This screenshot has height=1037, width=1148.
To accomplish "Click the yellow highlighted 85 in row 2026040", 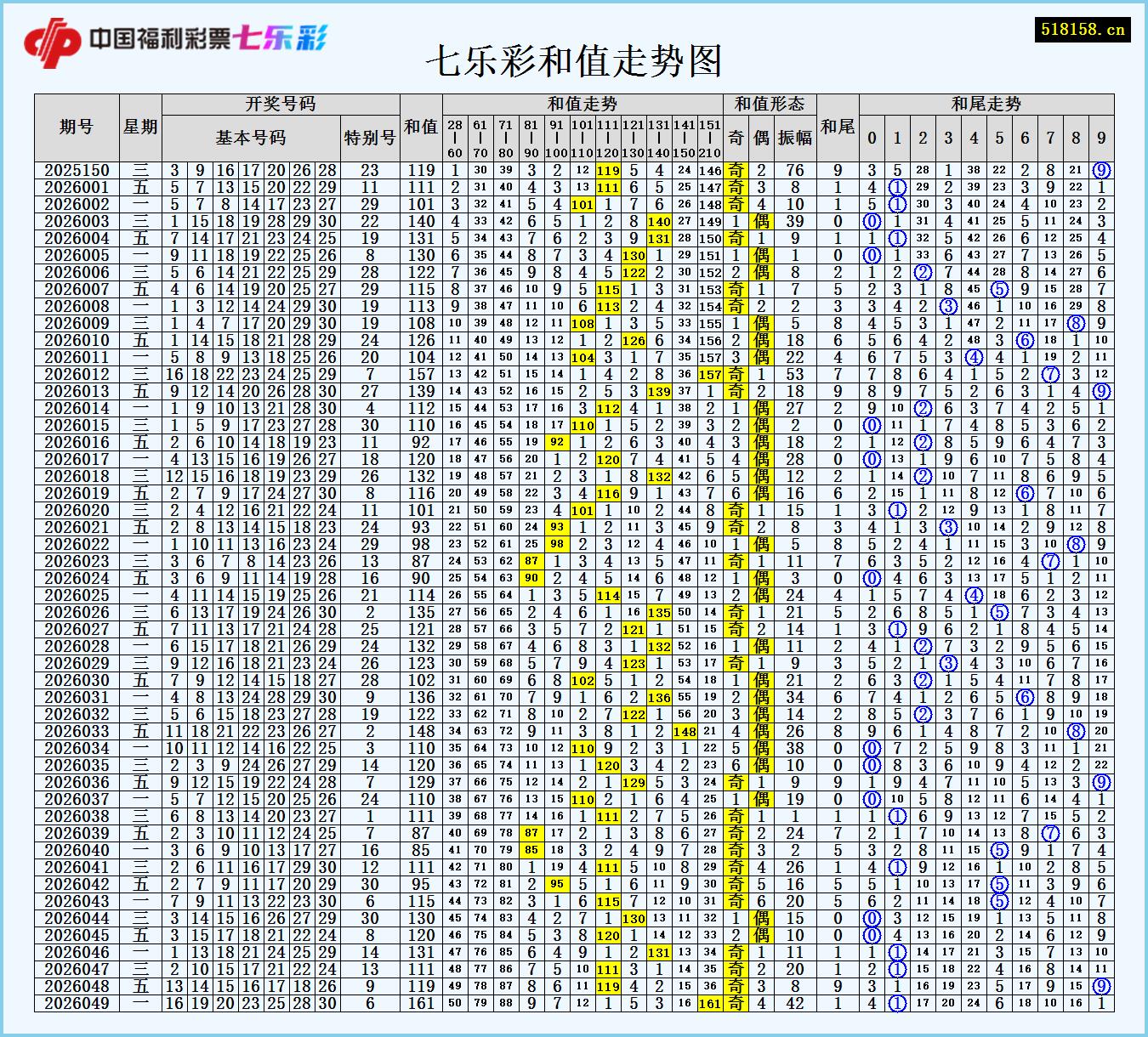I will pos(531,851).
